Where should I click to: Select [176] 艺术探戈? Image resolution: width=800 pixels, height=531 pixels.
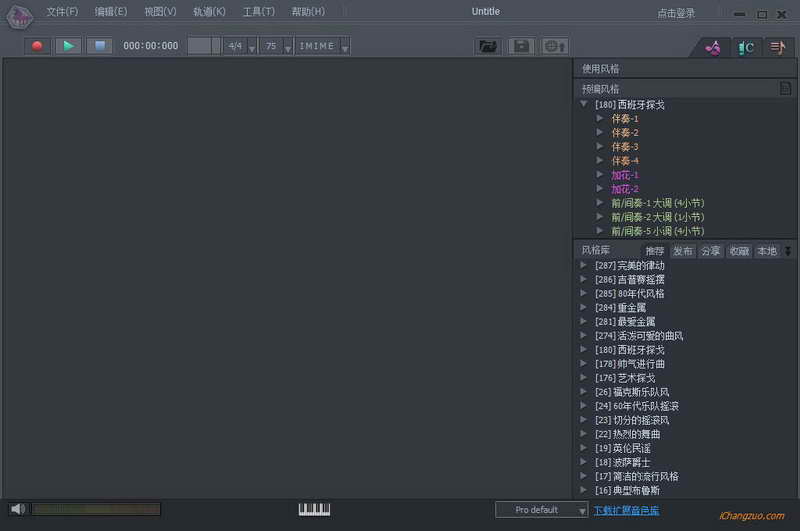click(625, 378)
